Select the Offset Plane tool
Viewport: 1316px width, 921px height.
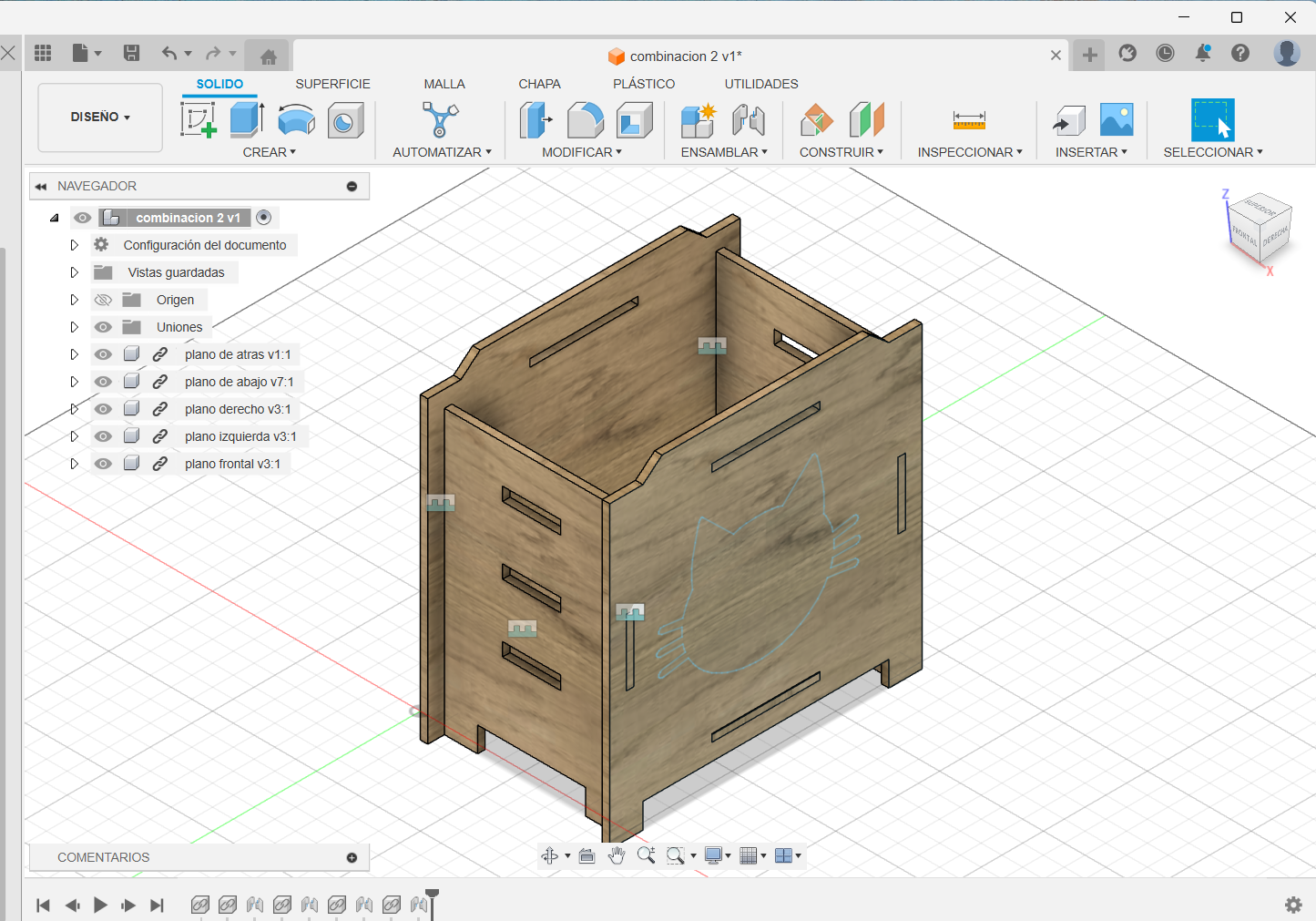click(817, 119)
